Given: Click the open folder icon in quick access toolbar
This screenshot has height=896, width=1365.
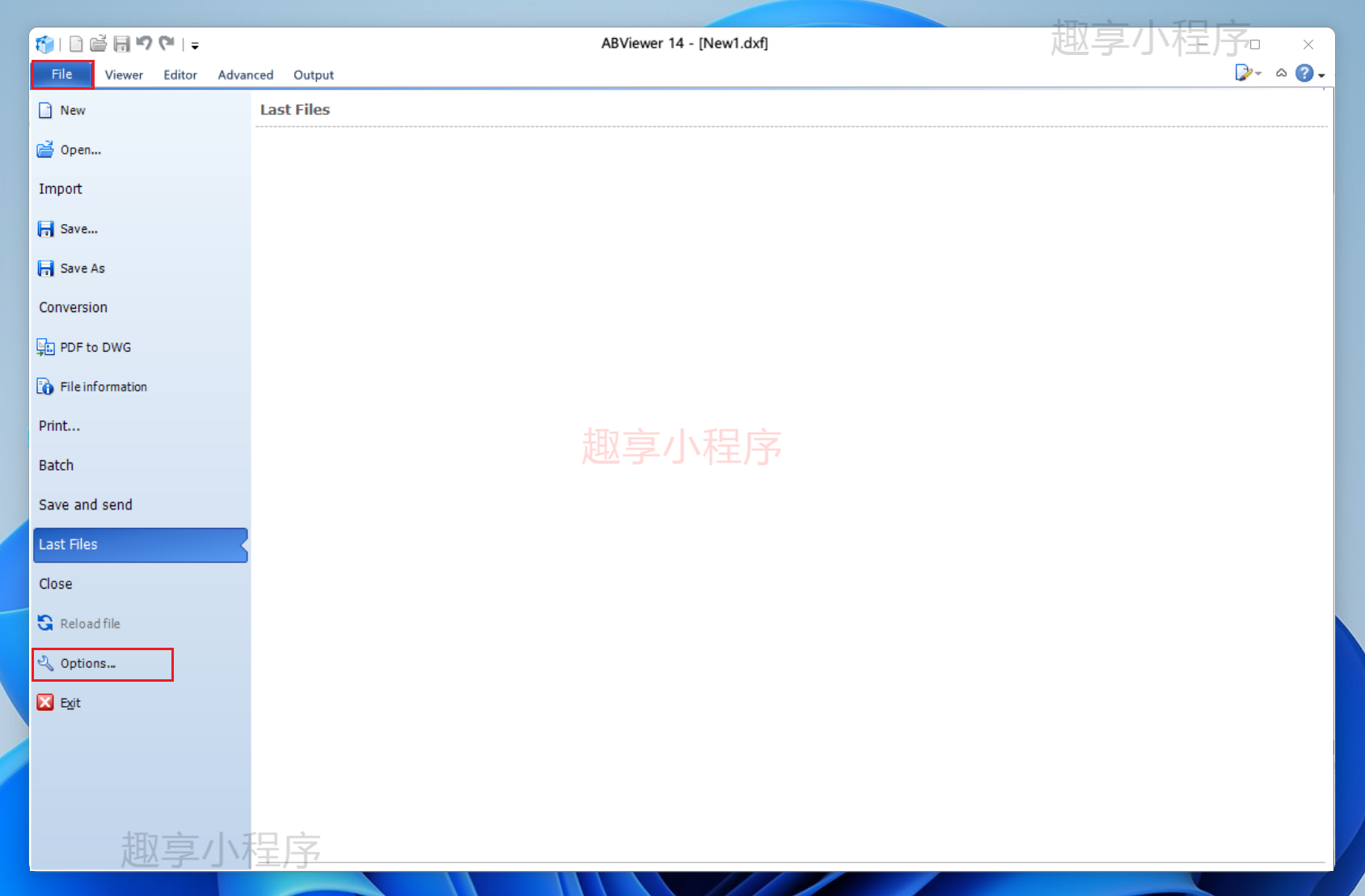Looking at the screenshot, I should point(99,44).
